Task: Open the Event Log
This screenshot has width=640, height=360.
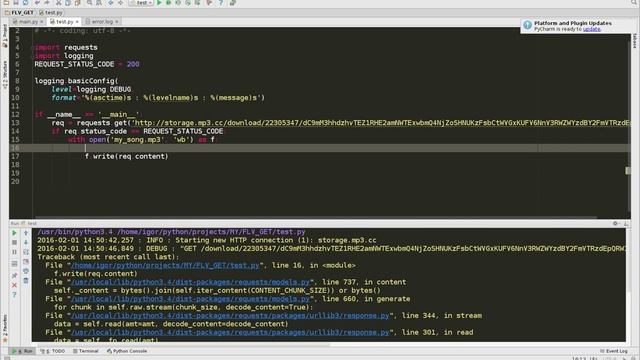Action: tap(613, 351)
